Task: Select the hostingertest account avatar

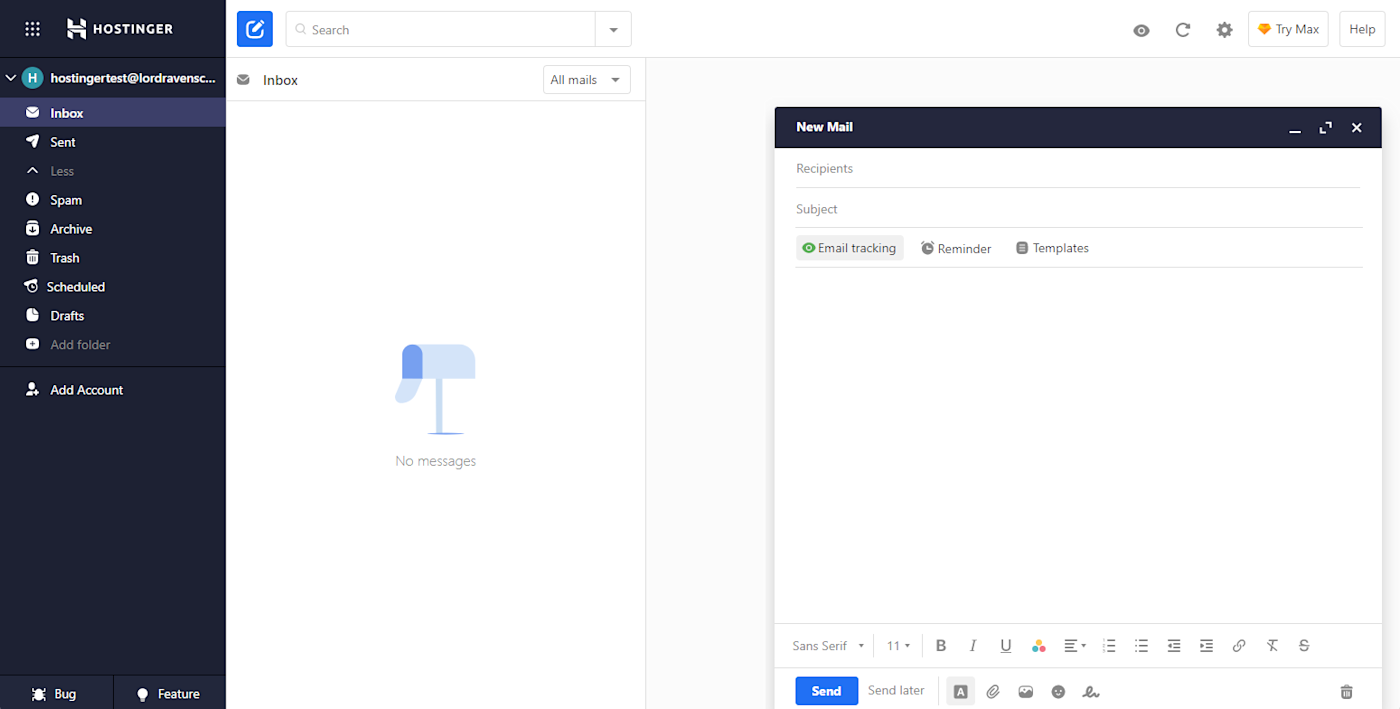Action: 33,78
